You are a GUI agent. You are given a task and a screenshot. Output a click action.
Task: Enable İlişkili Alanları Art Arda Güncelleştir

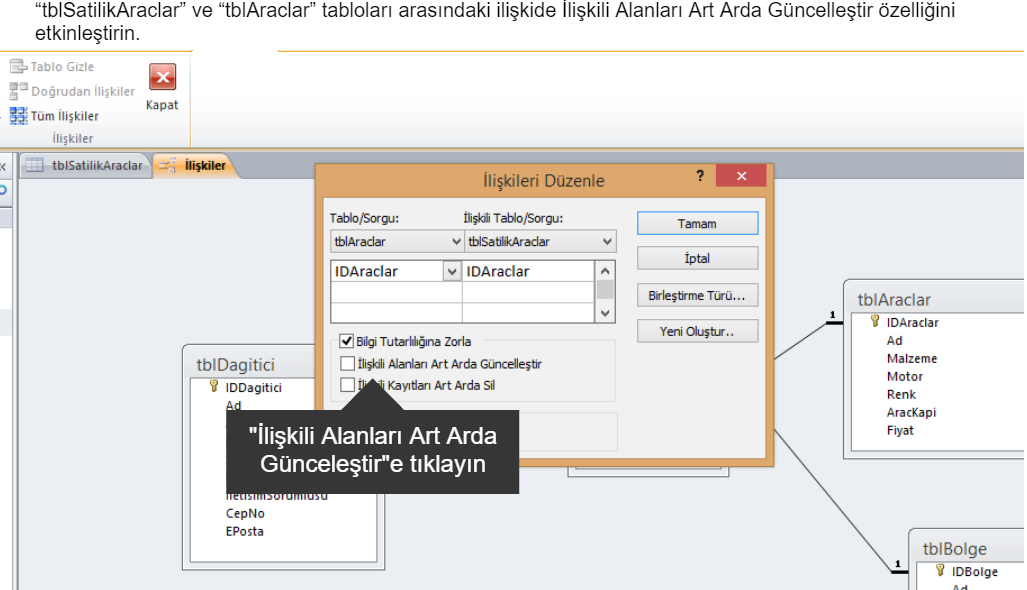tap(348, 363)
